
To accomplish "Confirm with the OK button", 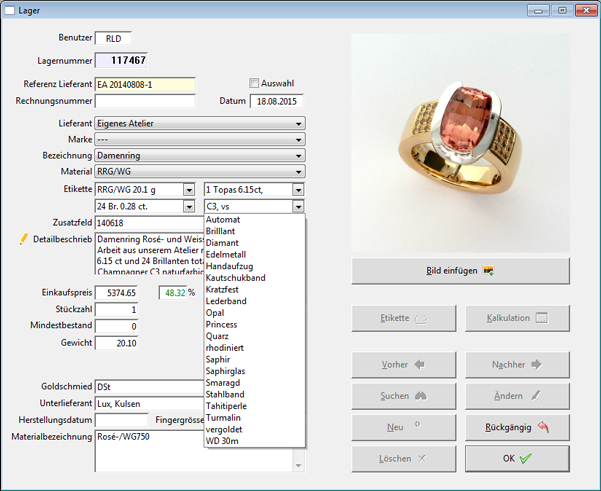I will coord(517,459).
